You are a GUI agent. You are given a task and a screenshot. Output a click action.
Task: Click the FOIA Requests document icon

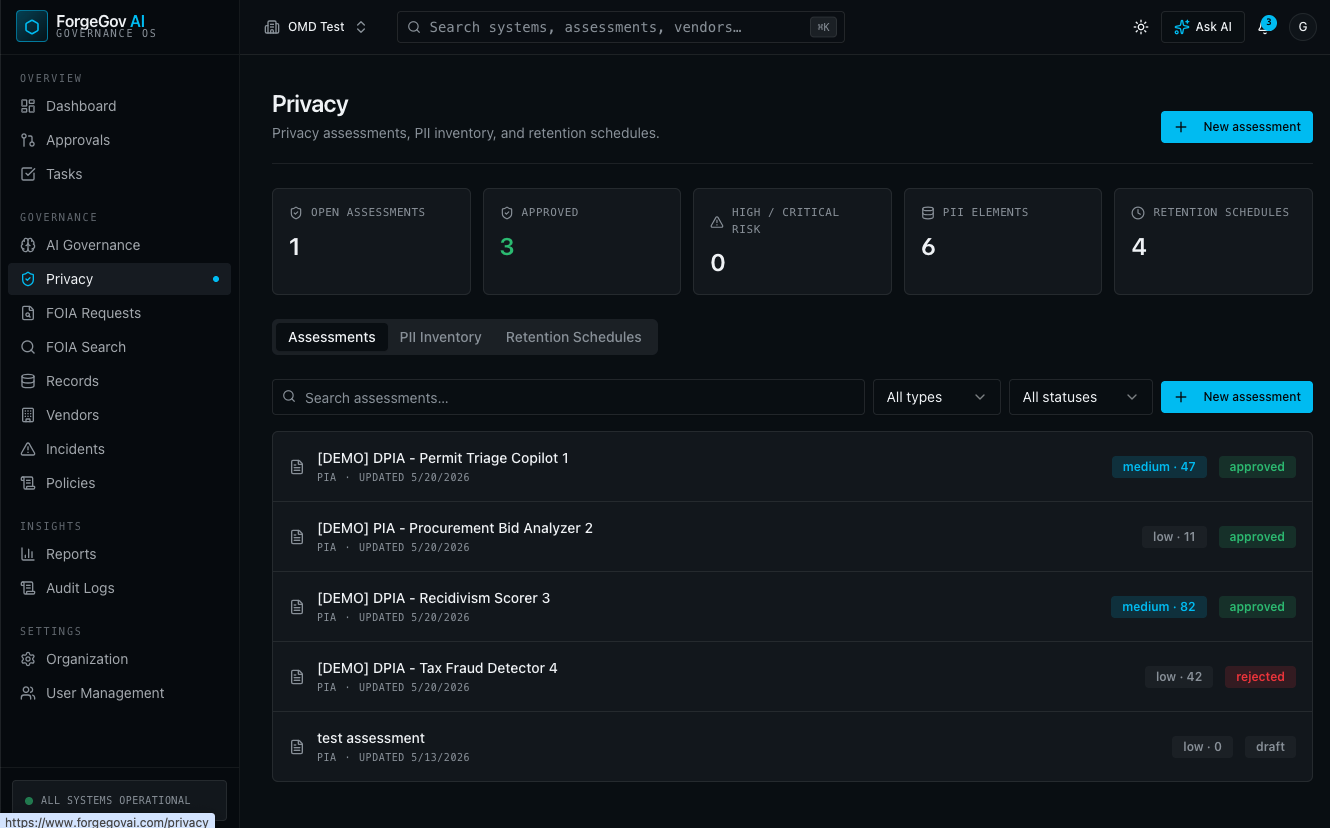point(28,313)
